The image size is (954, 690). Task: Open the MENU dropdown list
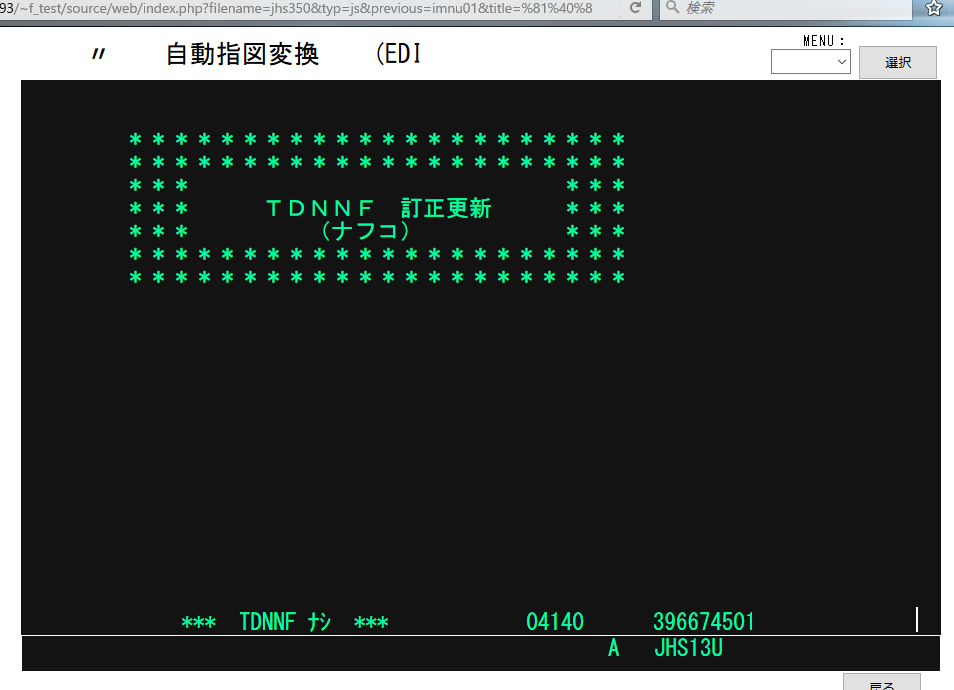810,62
